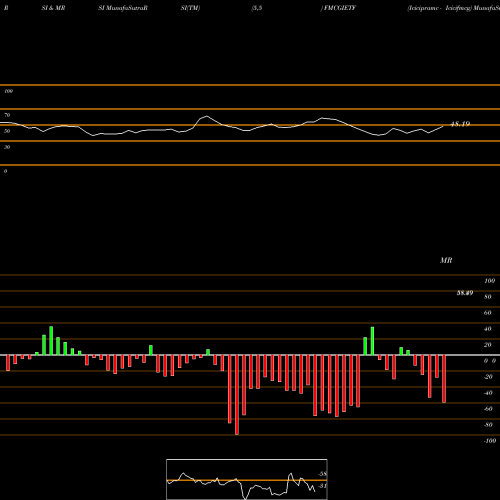The height and width of the screenshot is (500, 500).
Task: Select the 80 label on MR scale
Action: pos(488,297)
